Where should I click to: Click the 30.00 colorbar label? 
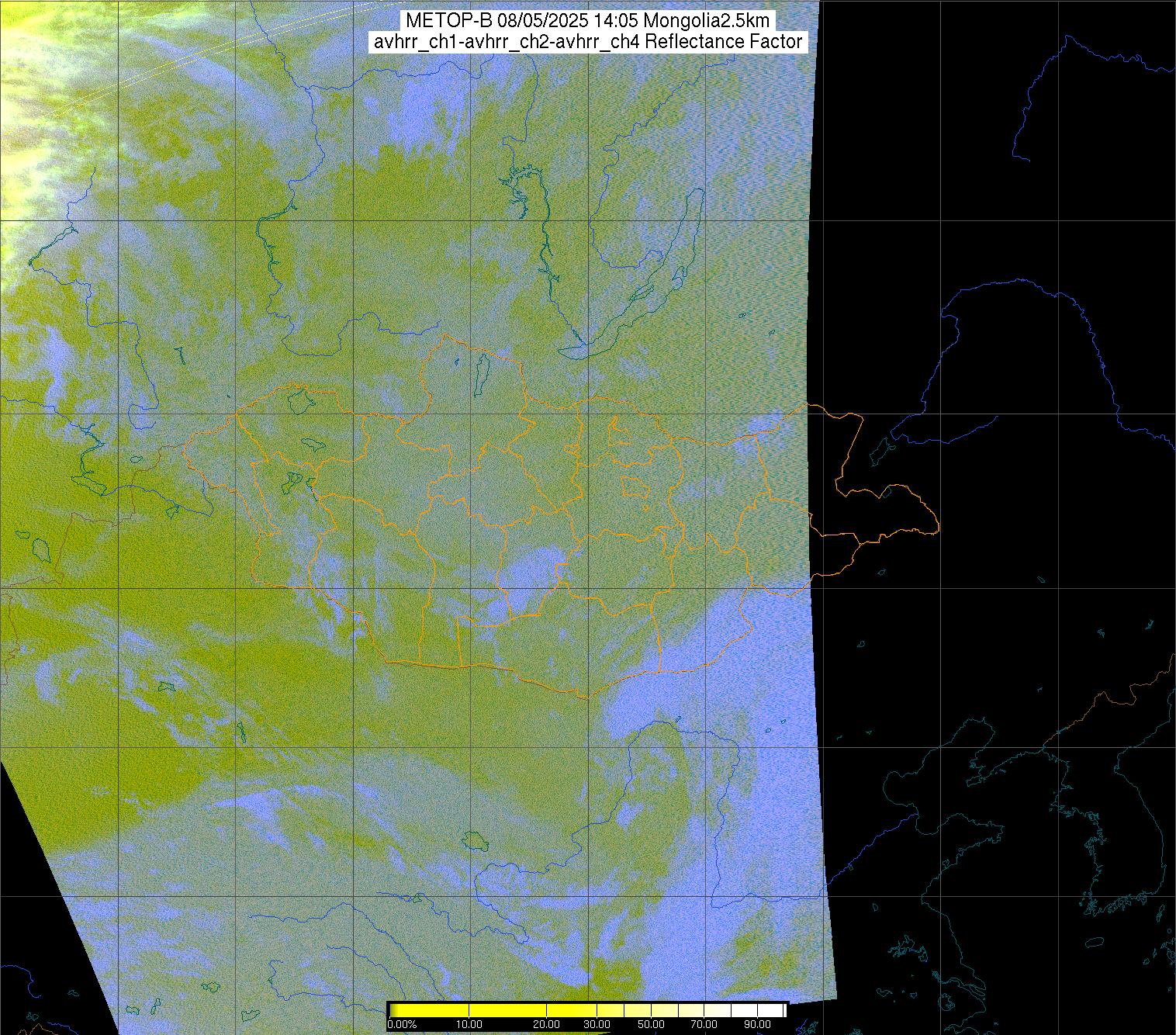597,1025
